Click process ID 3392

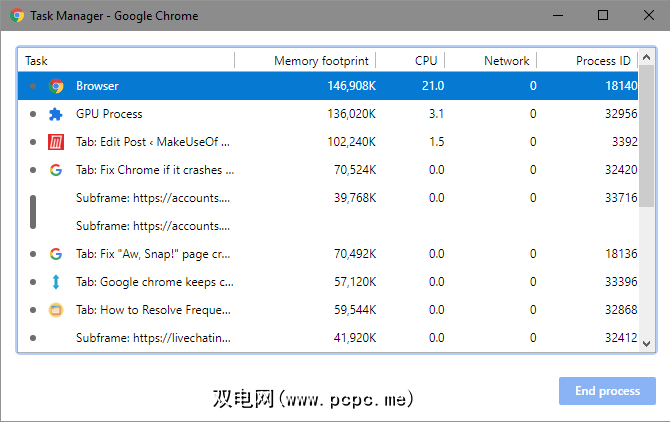625,142
